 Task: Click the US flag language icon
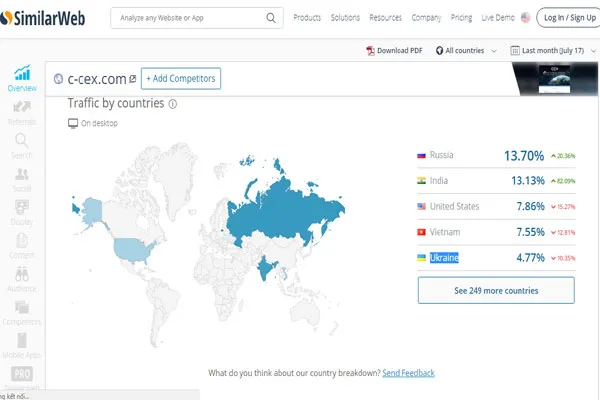(526, 18)
